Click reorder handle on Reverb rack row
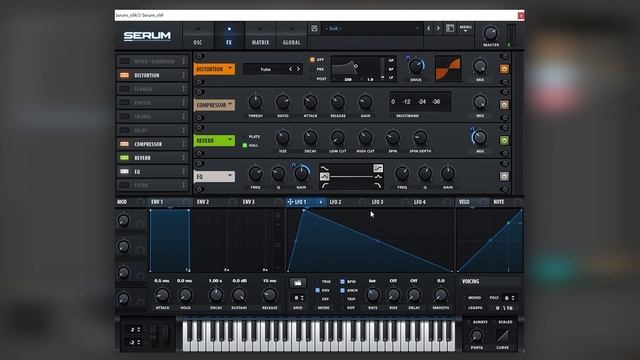Screen dimensions: 640x360 183,158
